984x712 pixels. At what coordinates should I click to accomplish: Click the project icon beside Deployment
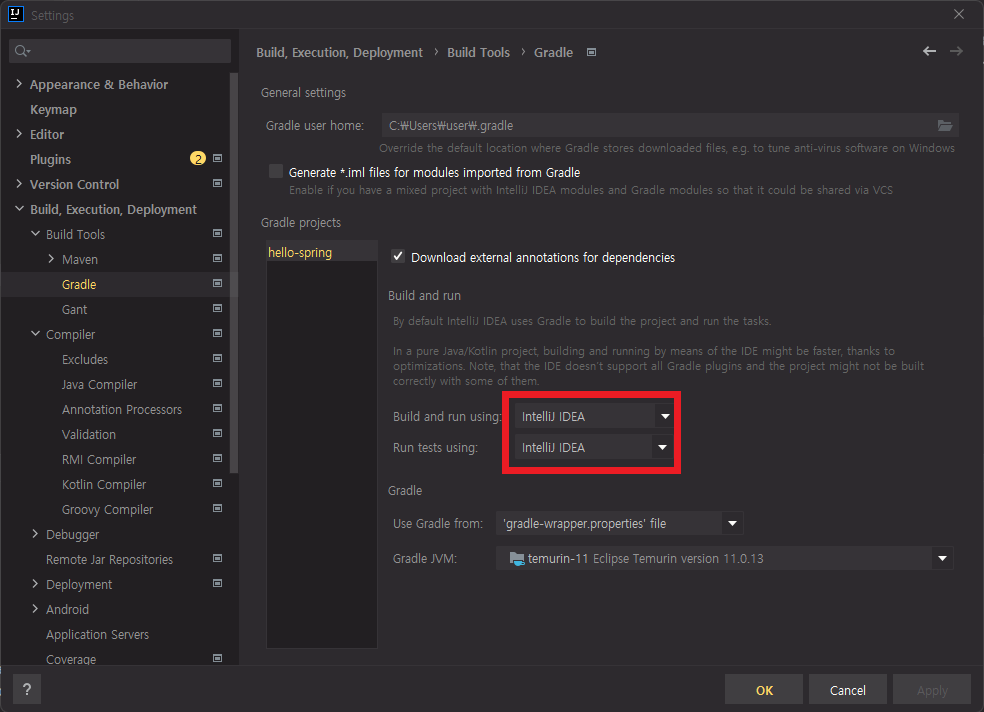click(x=218, y=583)
